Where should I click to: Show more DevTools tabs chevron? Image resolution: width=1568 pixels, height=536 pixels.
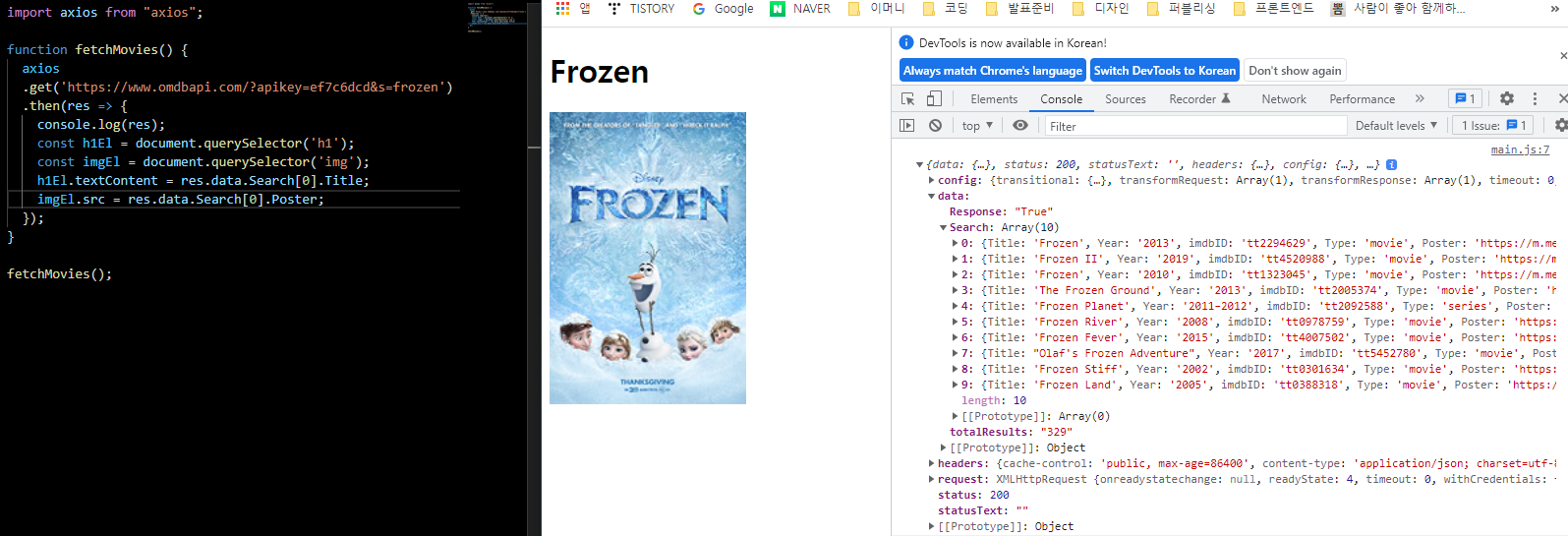click(x=1420, y=98)
